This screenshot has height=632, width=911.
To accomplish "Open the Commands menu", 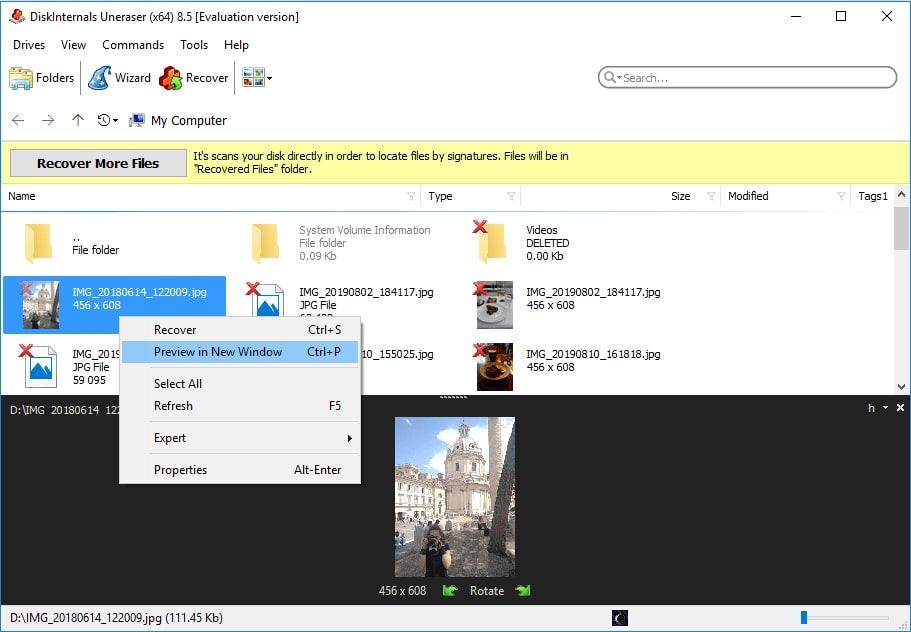I will (132, 45).
